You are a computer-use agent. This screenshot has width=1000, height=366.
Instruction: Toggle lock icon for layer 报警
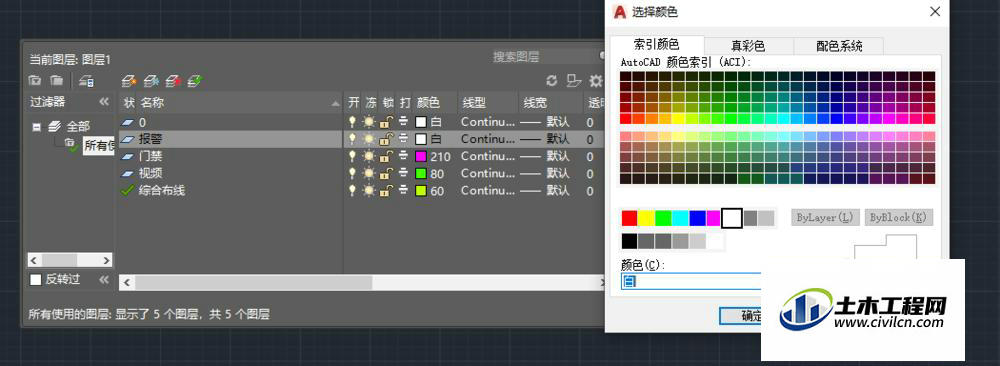coord(386,139)
